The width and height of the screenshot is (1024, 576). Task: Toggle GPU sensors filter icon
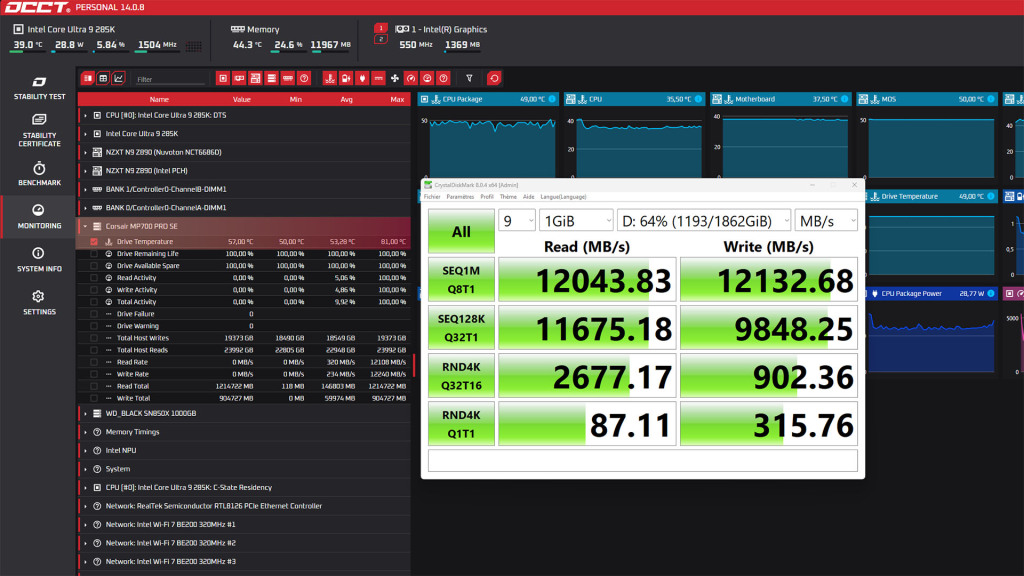pos(239,78)
